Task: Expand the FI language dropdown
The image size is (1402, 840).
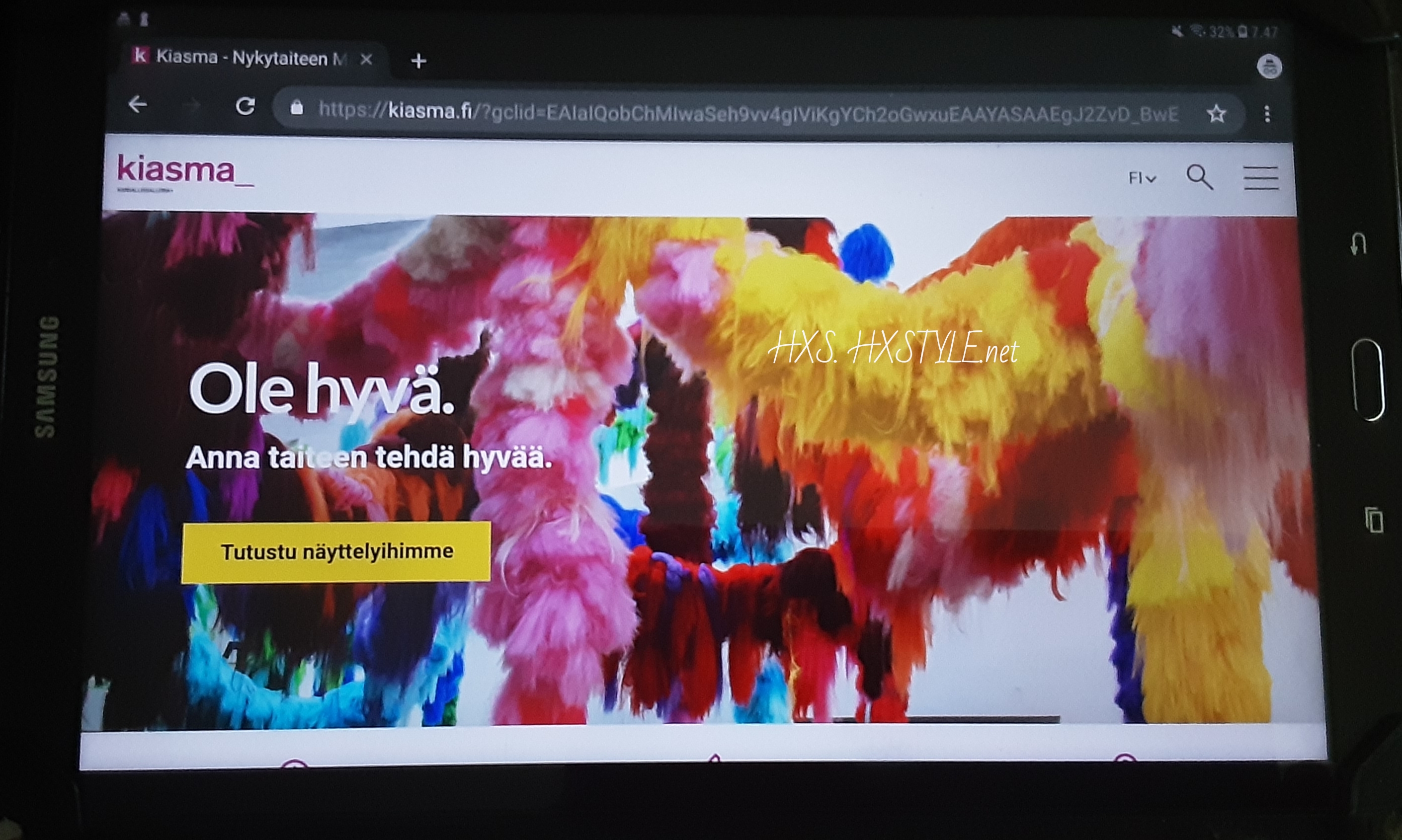Action: pos(1142,178)
